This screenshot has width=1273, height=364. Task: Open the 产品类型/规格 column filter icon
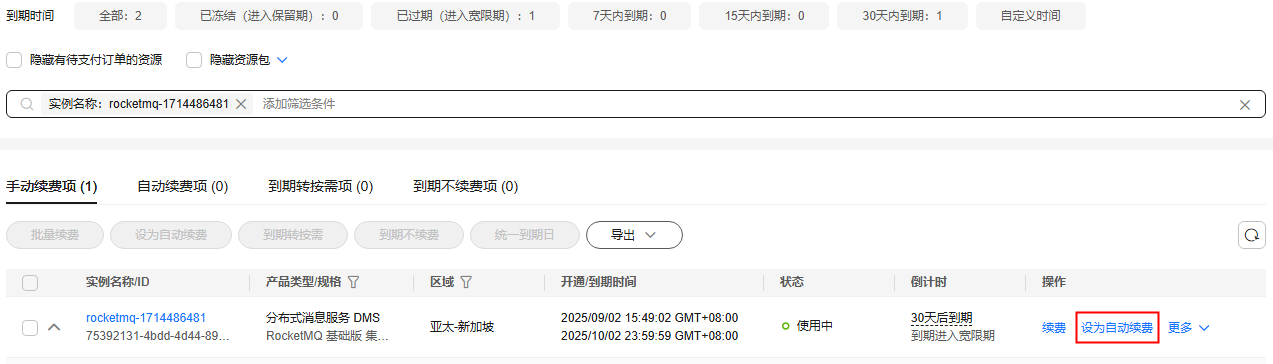pos(353,283)
